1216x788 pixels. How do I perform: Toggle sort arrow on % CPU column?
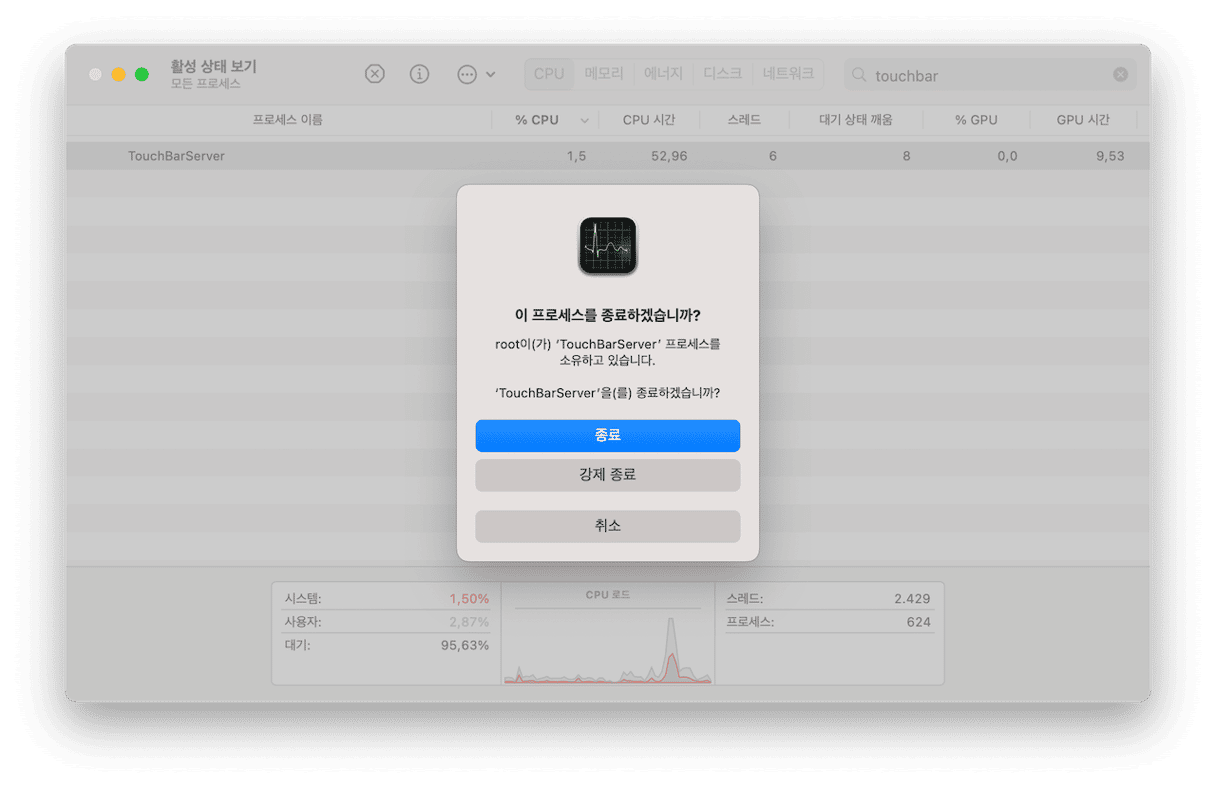click(584, 120)
